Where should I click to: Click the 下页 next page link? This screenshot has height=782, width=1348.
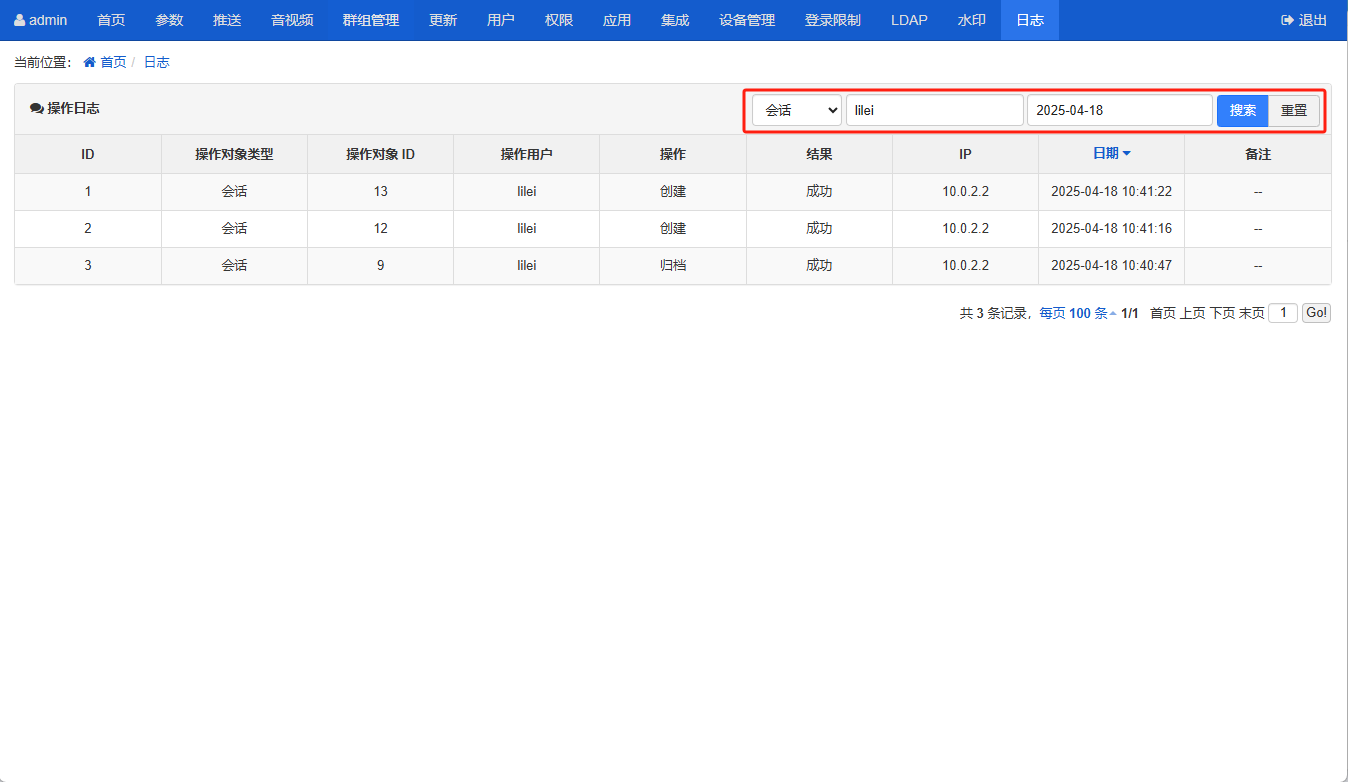(1222, 313)
